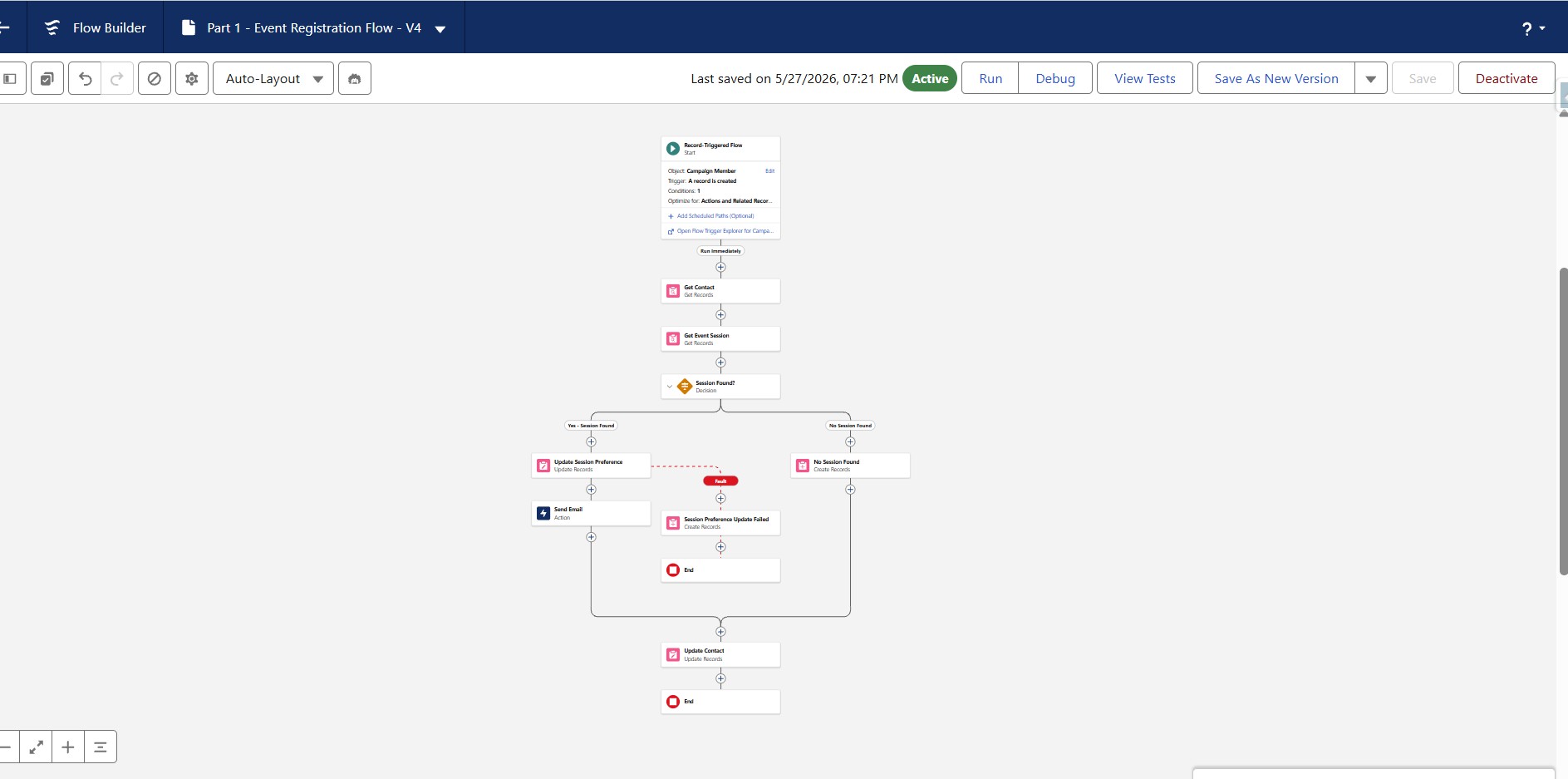Select the No Session Found path label

850,426
